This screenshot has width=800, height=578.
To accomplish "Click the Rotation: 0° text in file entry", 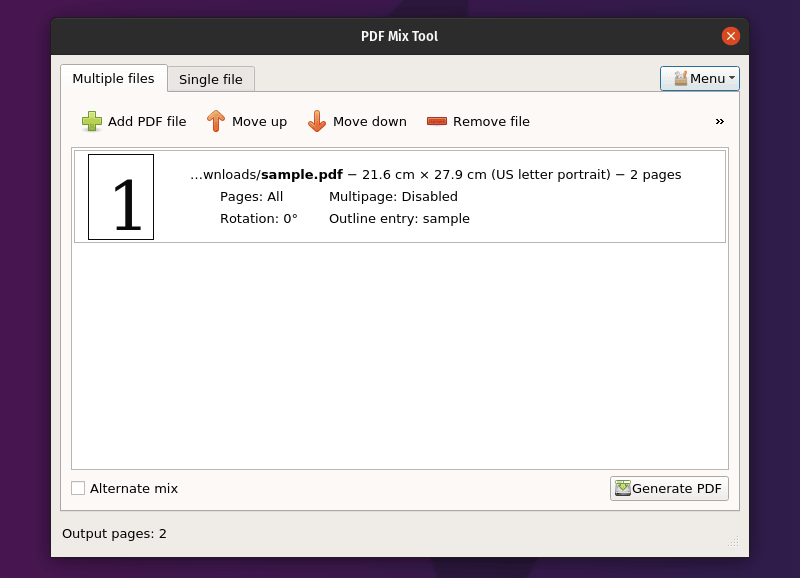I will click(258, 218).
